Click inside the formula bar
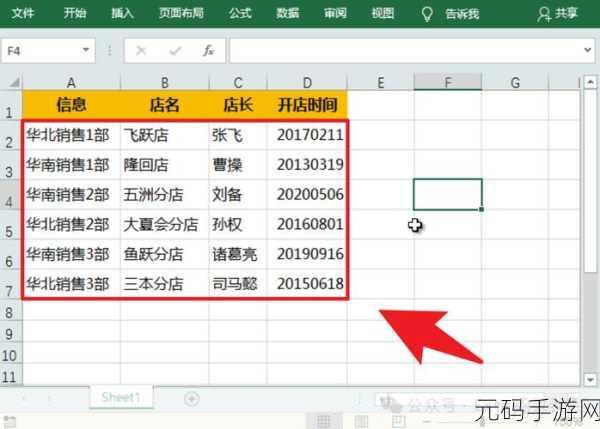 pyautogui.click(x=406, y=51)
